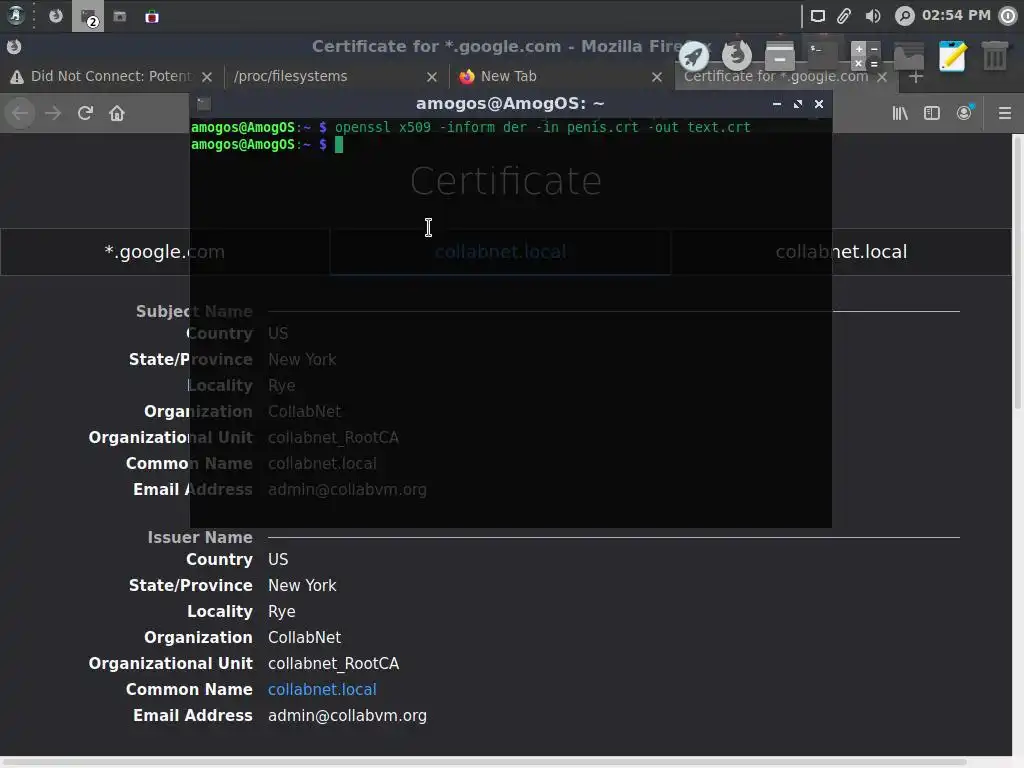Go back with Firefox back arrow
This screenshot has width=1024, height=768.
[20, 113]
